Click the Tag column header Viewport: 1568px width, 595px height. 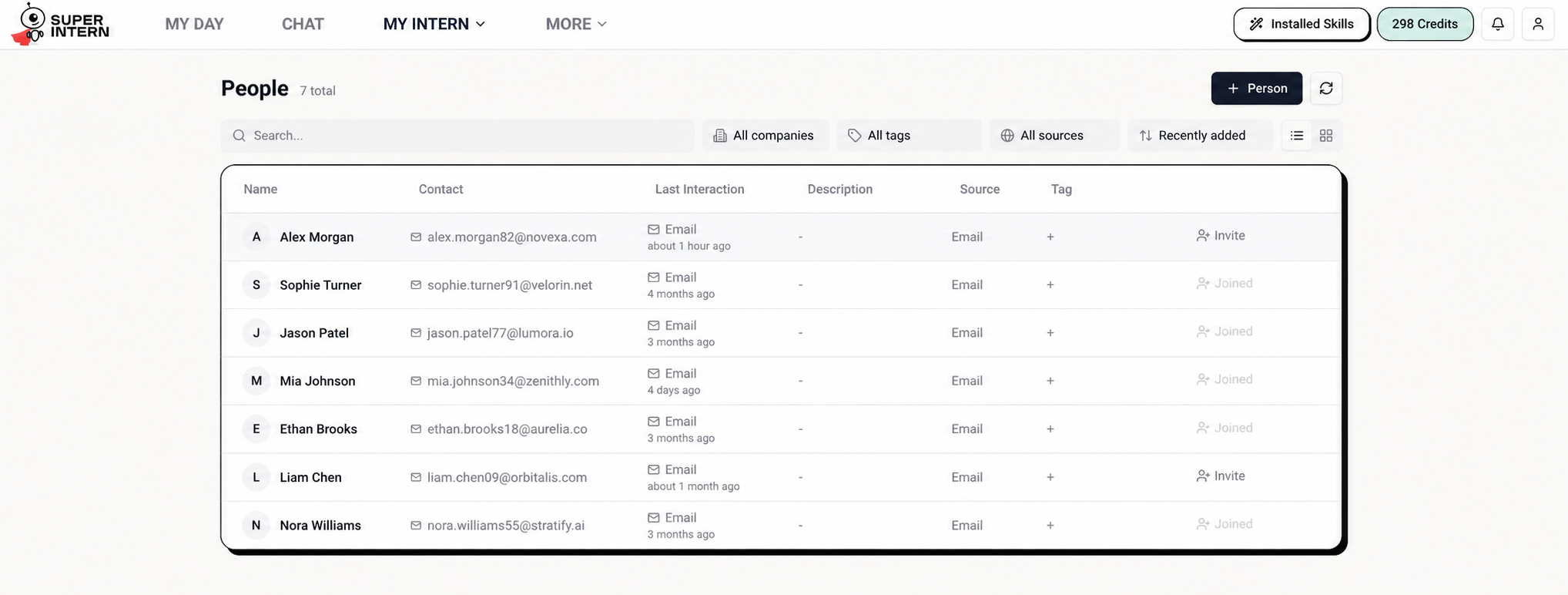coord(1061,190)
